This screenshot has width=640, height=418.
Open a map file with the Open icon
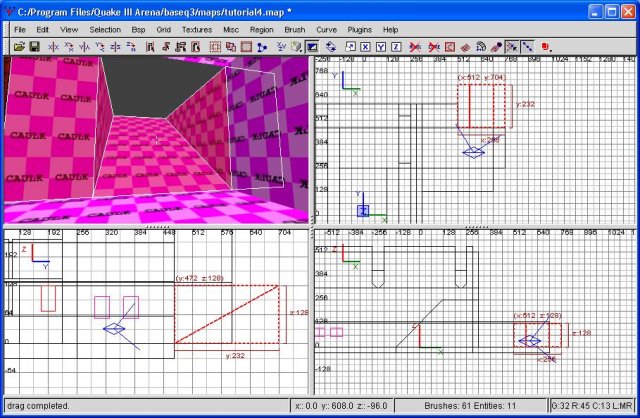pos(19,47)
